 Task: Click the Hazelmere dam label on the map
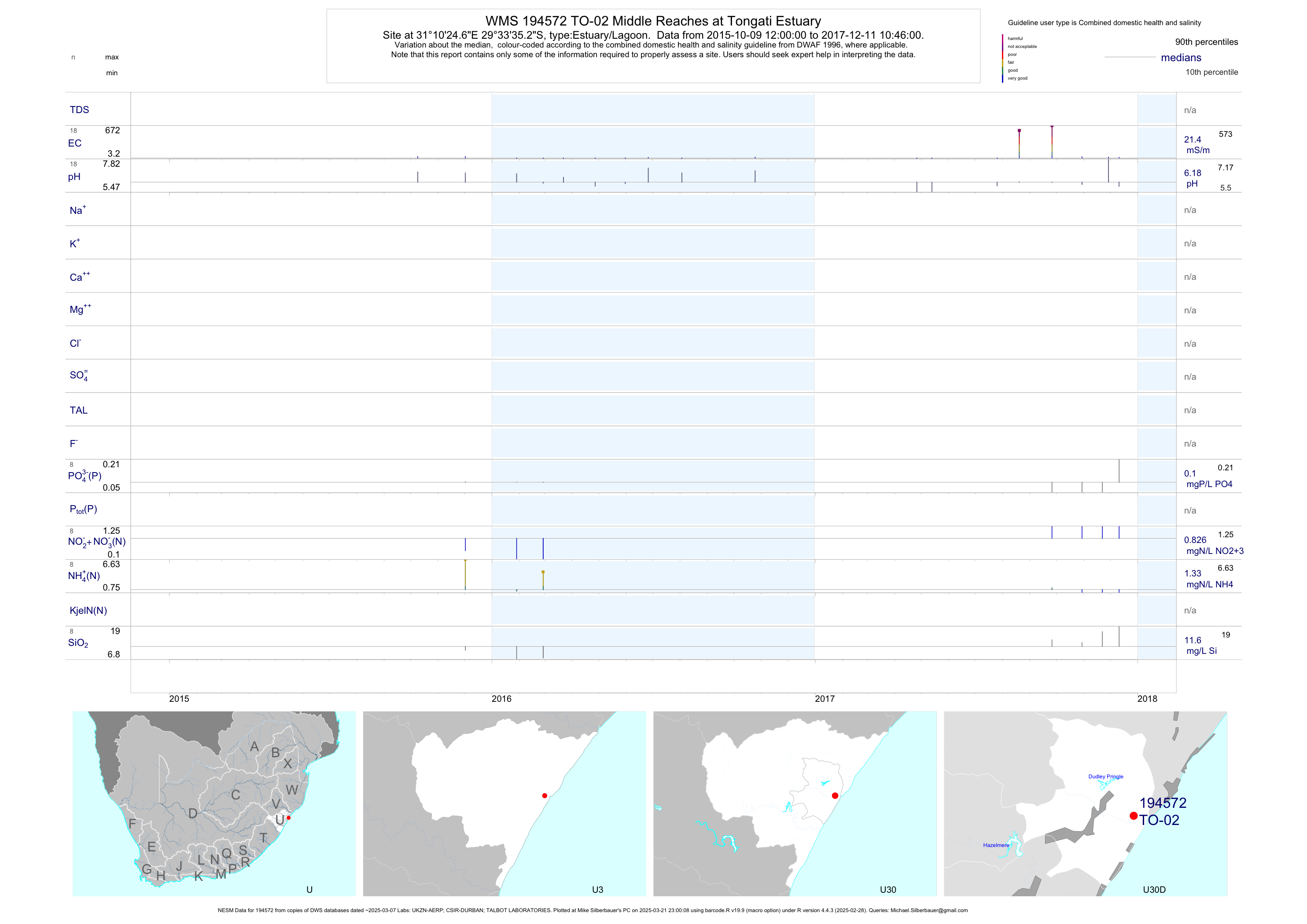(996, 845)
